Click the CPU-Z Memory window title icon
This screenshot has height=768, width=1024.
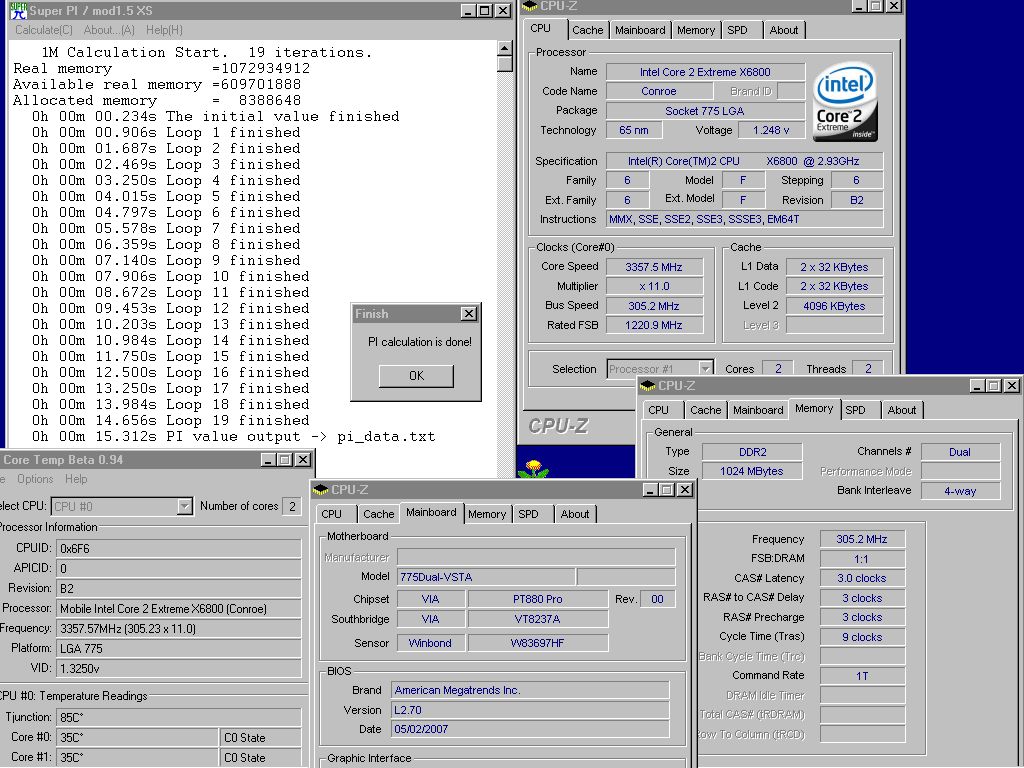647,385
